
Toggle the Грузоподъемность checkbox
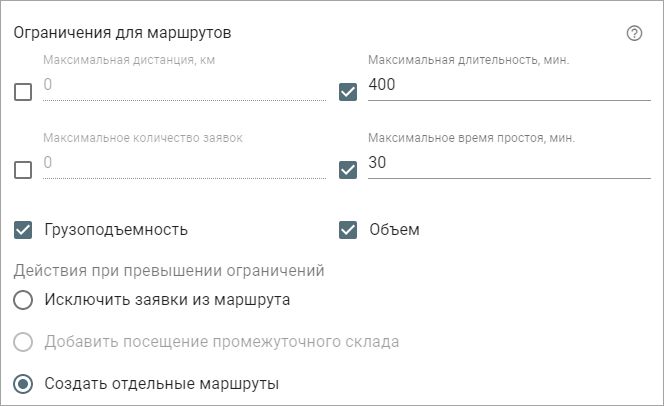point(23,230)
